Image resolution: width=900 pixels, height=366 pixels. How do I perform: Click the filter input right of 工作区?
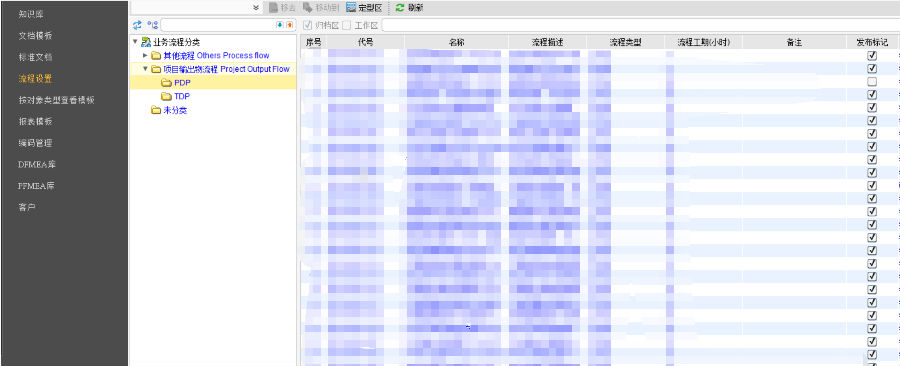(640, 25)
